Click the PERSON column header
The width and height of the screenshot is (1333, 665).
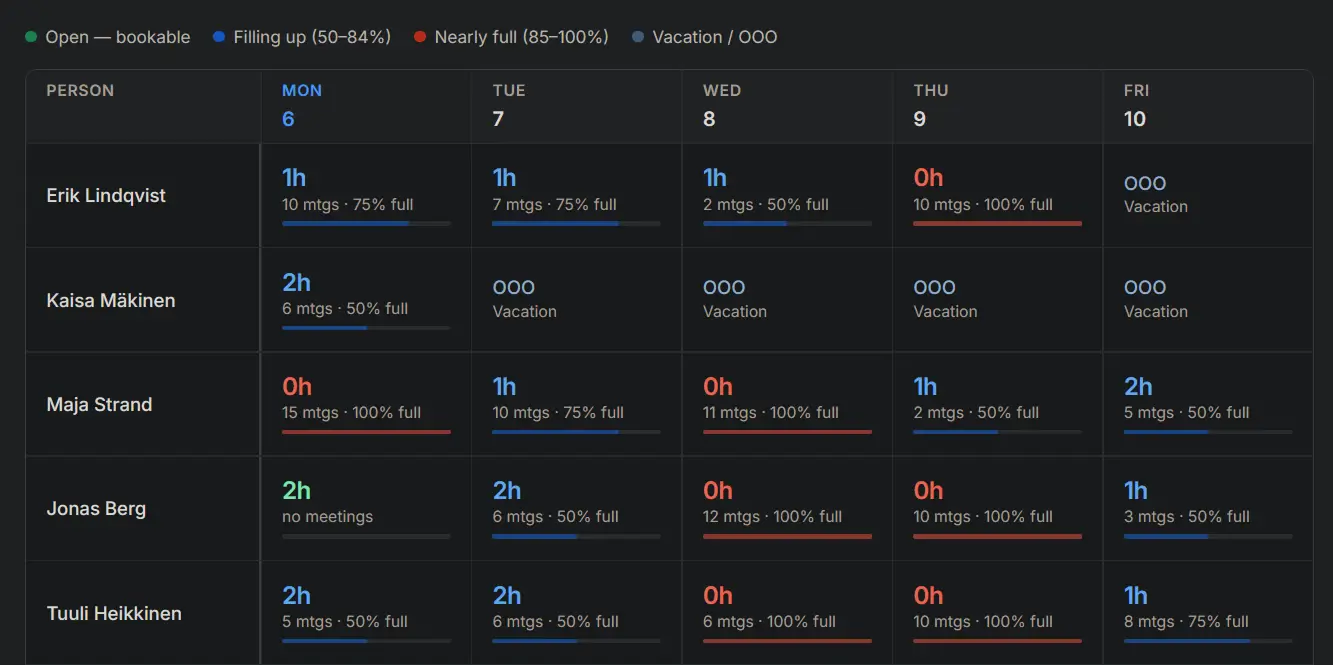point(79,90)
